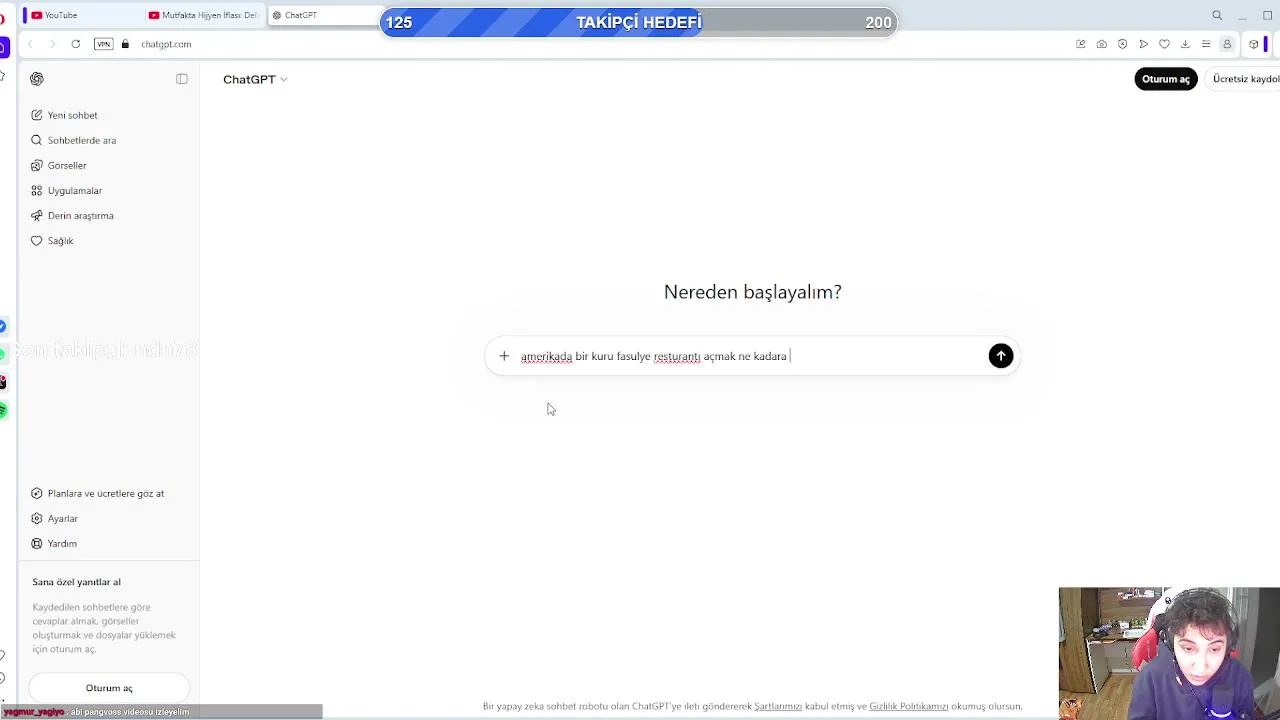The height and width of the screenshot is (720, 1280).
Task: Take a snapshot with the camera icon
Action: (x=1102, y=44)
